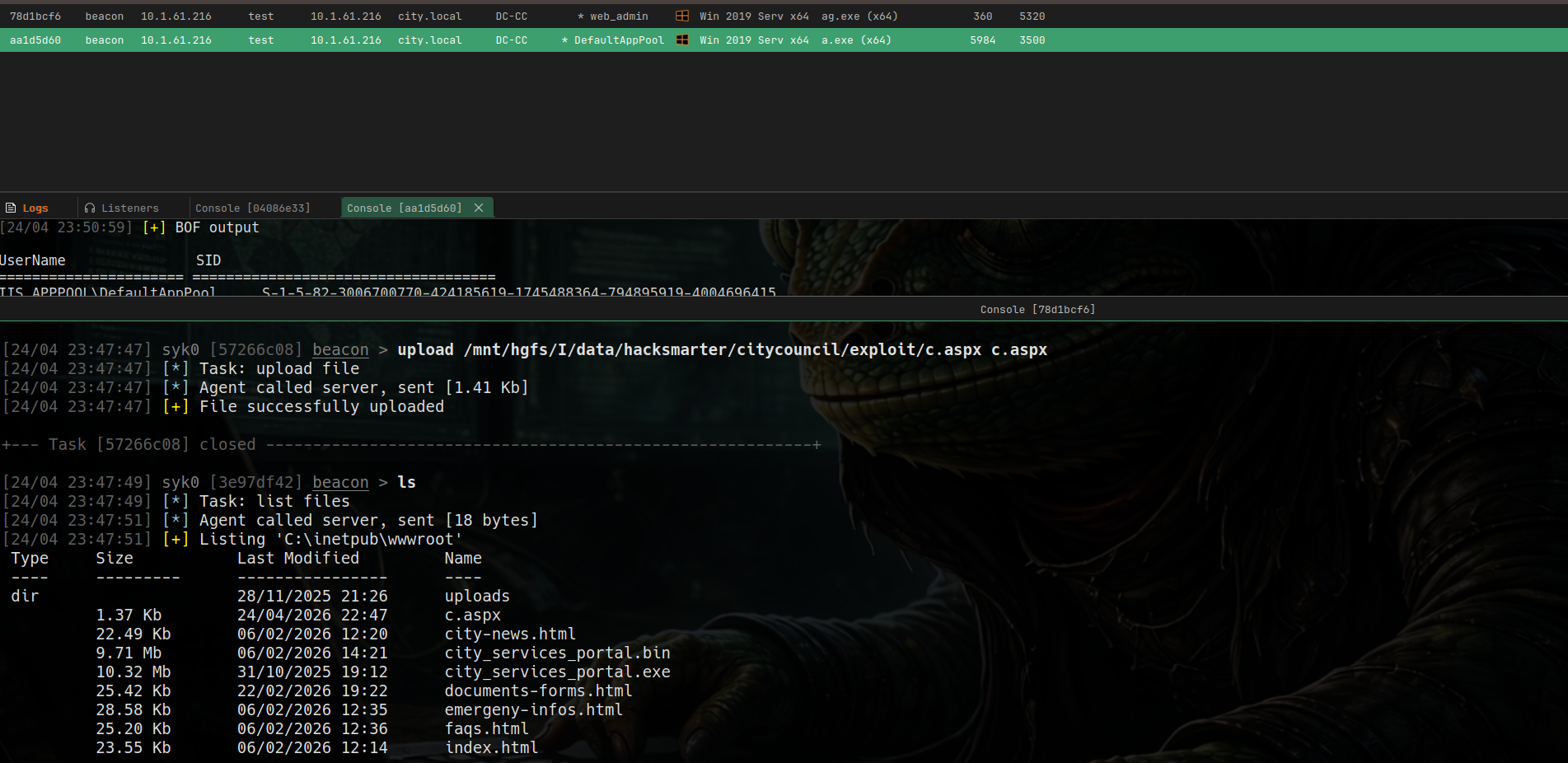
Task: Click the Windows OS icon in the DefaultAppPool session row
Action: tap(682, 40)
